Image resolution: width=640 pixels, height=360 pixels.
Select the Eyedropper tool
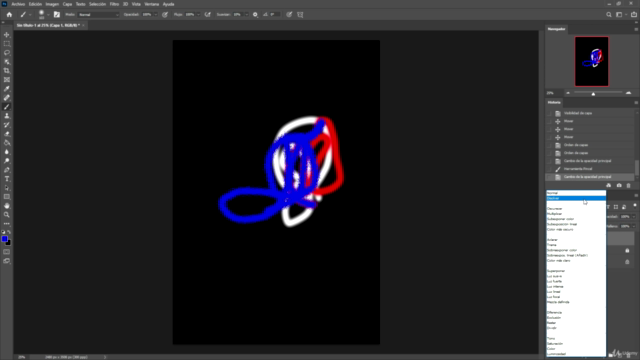7,89
